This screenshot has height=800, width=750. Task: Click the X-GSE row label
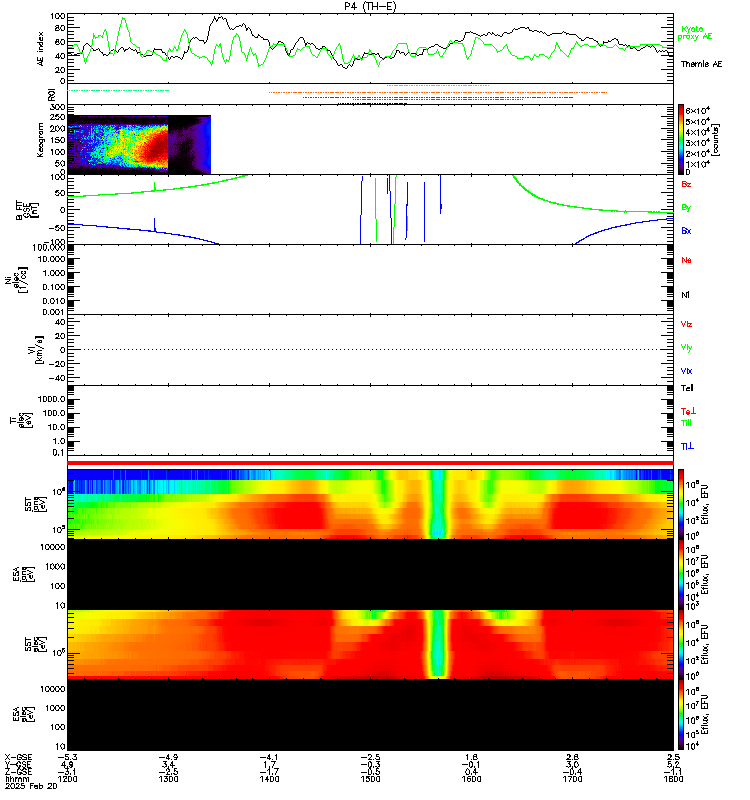(18, 757)
